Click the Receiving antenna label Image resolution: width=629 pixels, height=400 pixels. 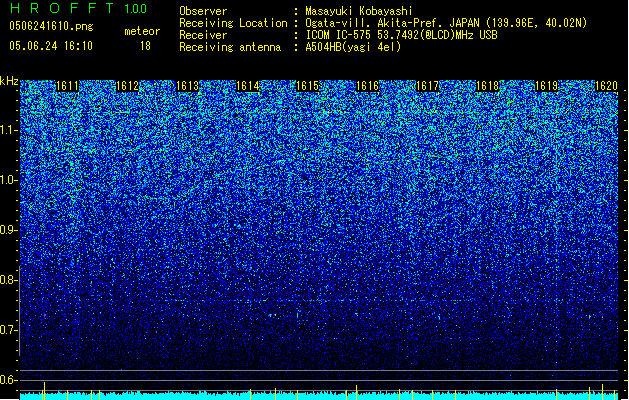pyautogui.click(x=230, y=47)
